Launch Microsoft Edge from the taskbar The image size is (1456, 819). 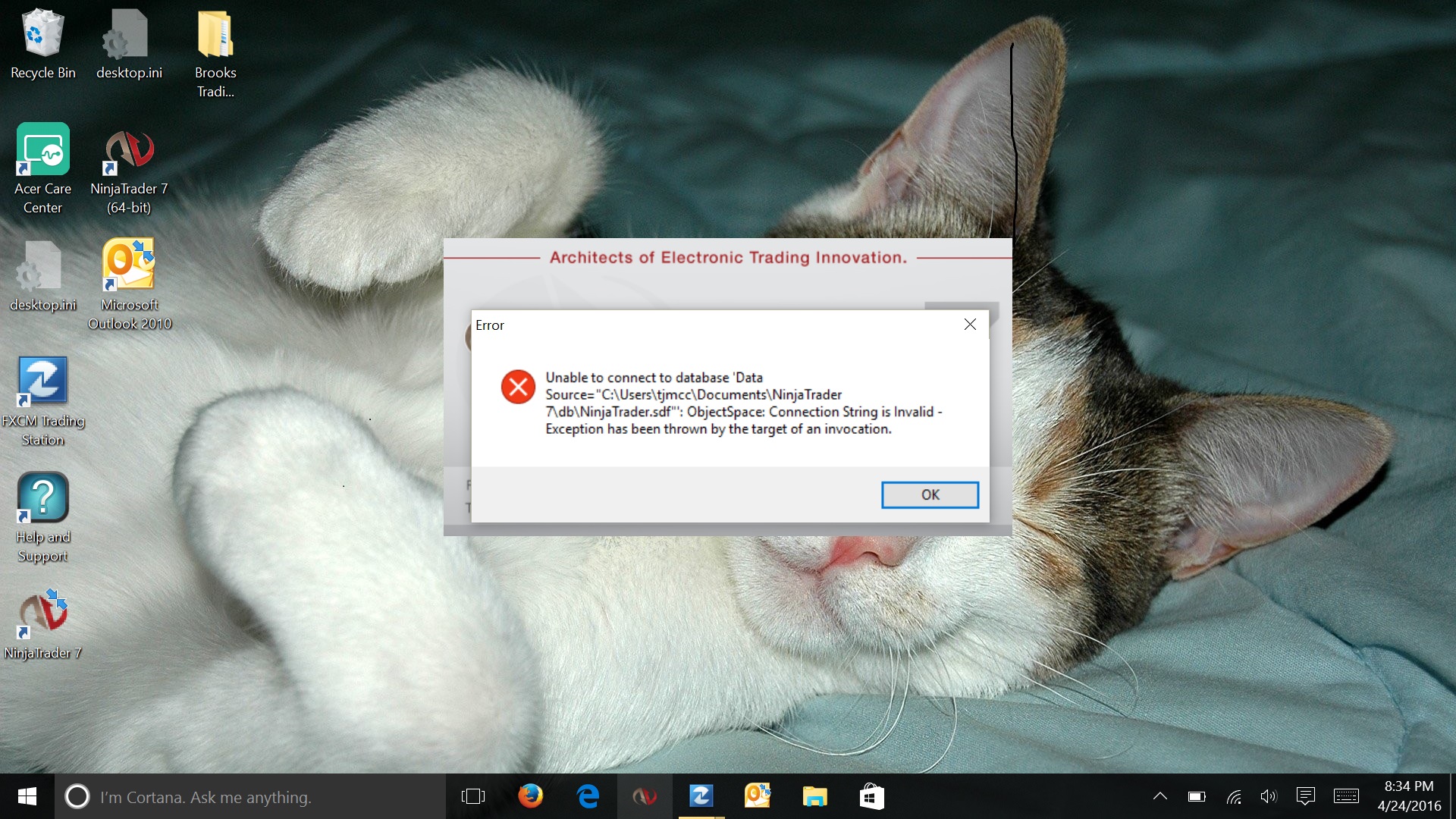click(588, 796)
